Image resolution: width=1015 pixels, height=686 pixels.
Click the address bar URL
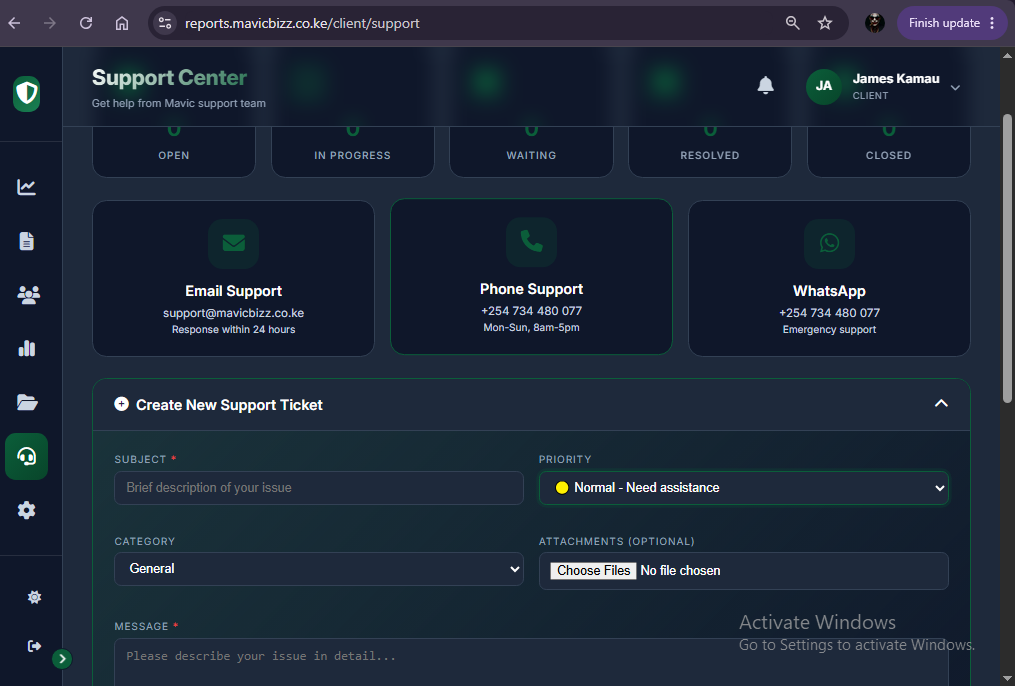pos(302,23)
